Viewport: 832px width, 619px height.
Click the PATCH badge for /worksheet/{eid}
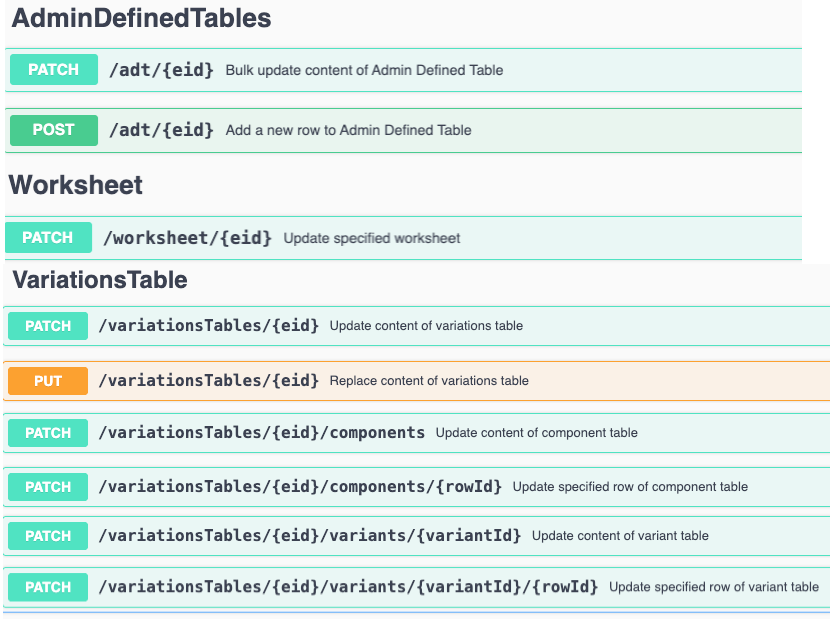48,238
